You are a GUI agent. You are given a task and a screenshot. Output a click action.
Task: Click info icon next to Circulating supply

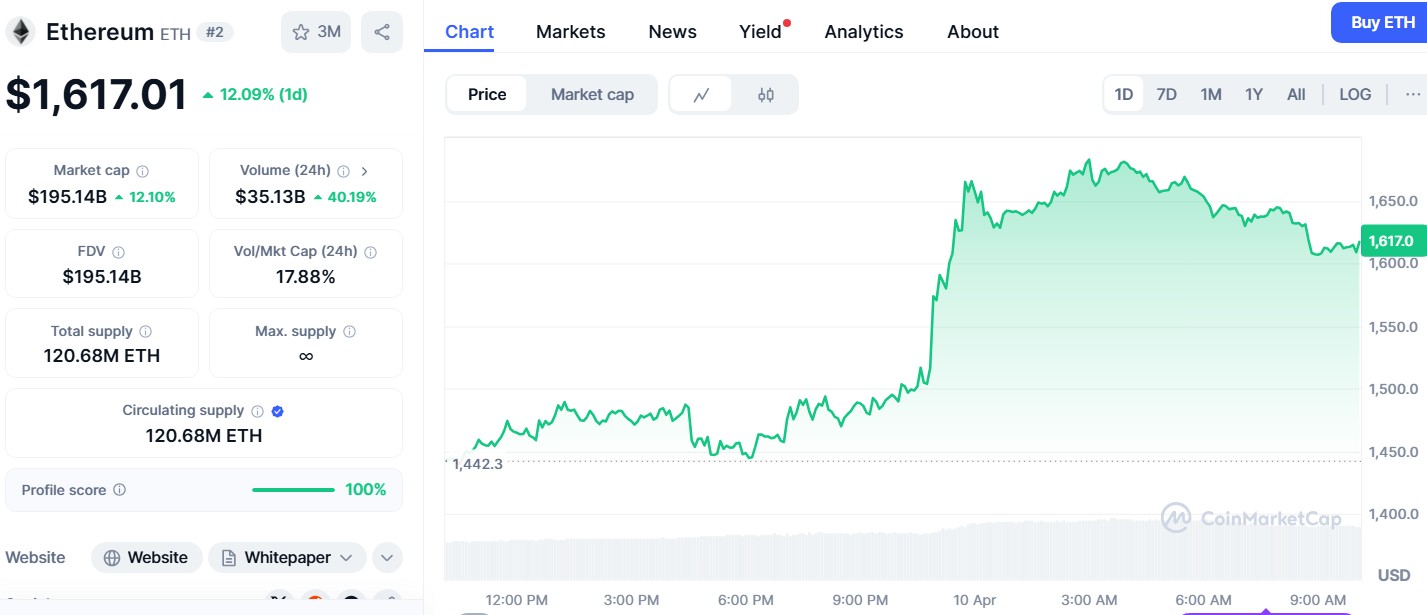257,411
